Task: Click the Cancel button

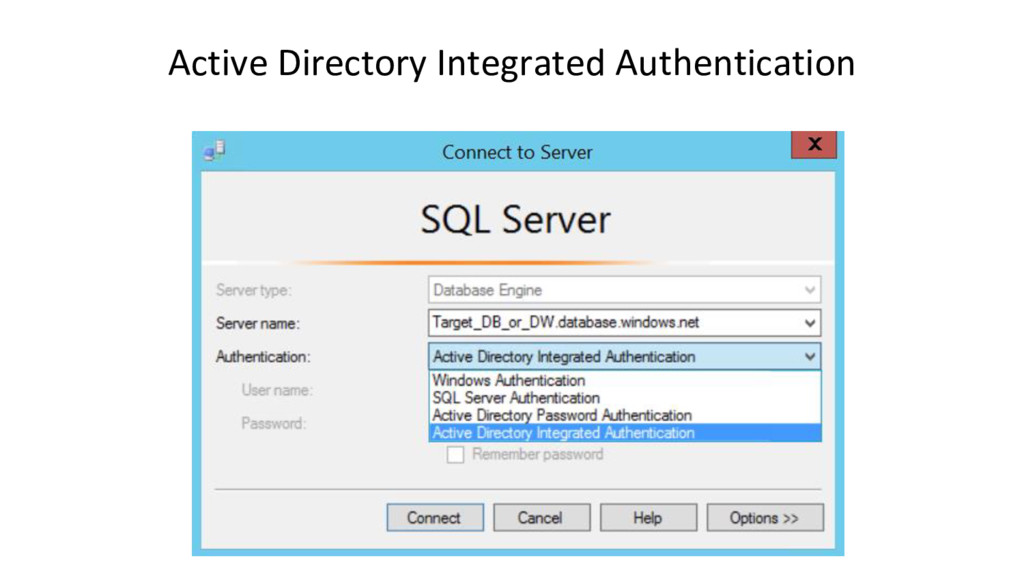Action: 541,517
